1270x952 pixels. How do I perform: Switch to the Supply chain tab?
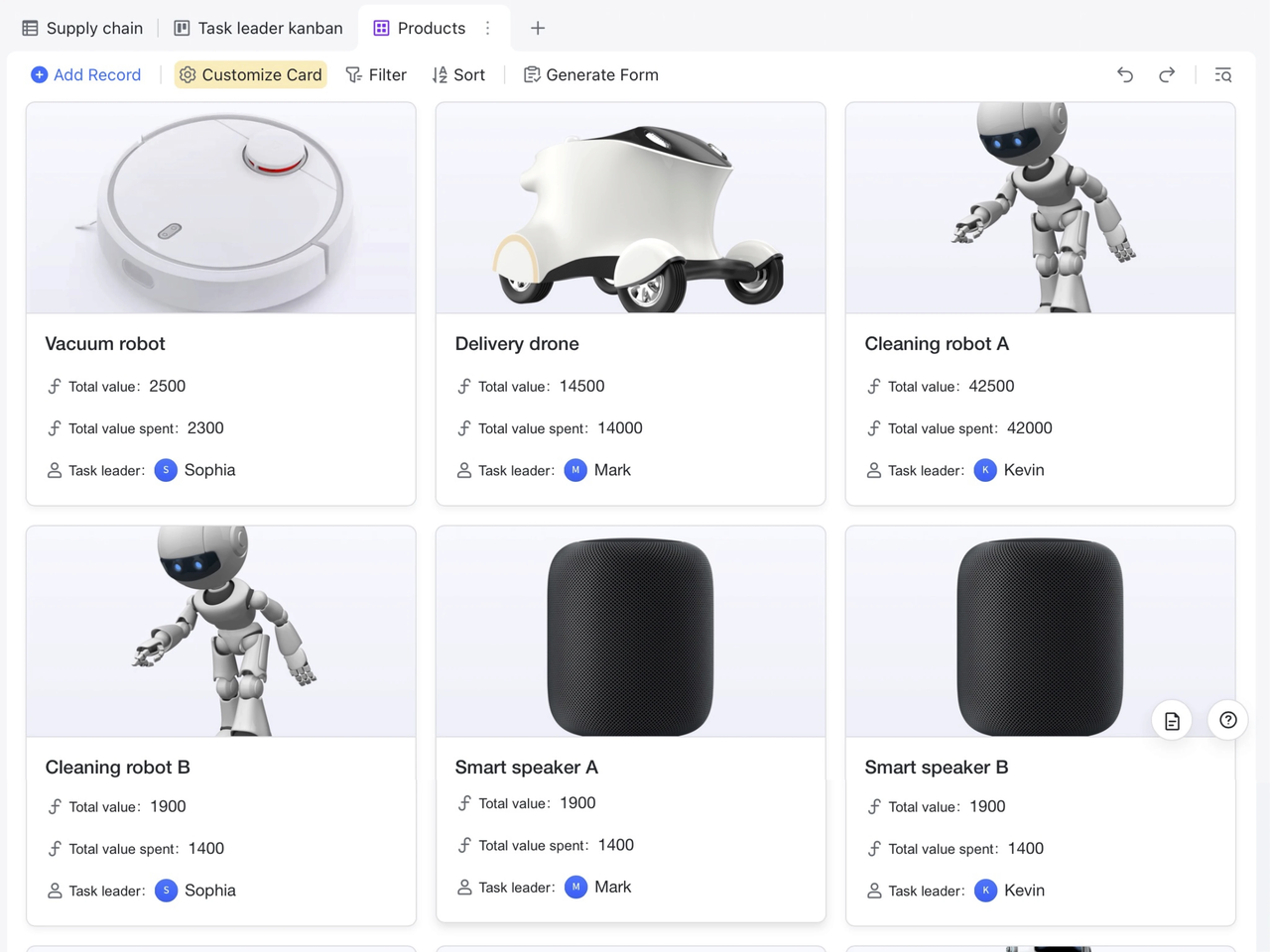(82, 28)
